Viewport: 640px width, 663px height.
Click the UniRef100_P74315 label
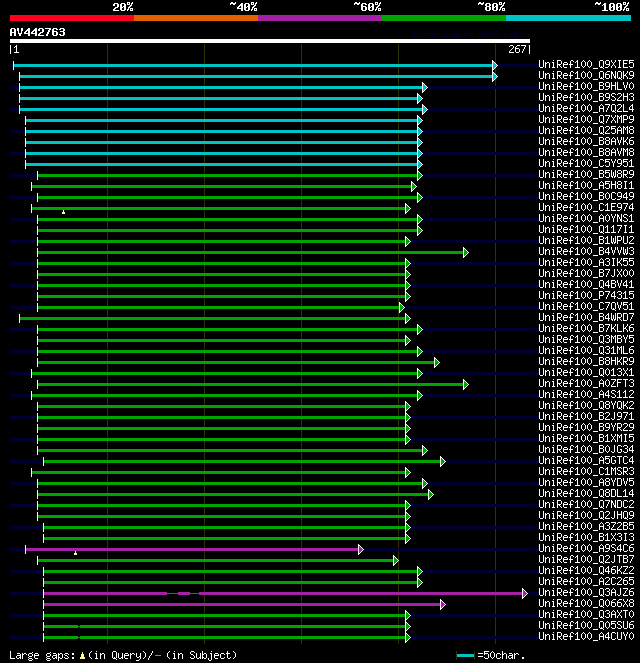point(586,295)
